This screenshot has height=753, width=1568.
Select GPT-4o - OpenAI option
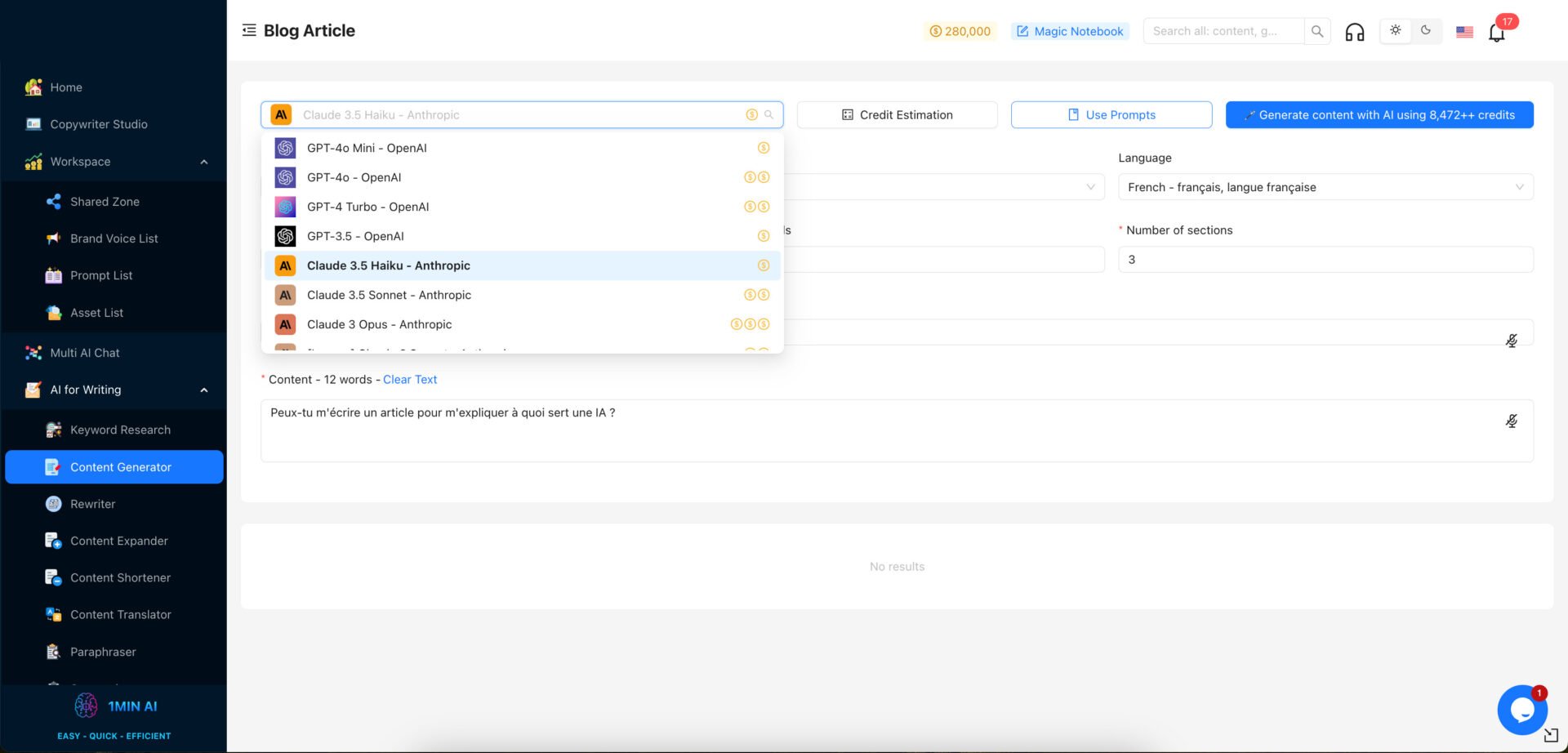pos(522,177)
